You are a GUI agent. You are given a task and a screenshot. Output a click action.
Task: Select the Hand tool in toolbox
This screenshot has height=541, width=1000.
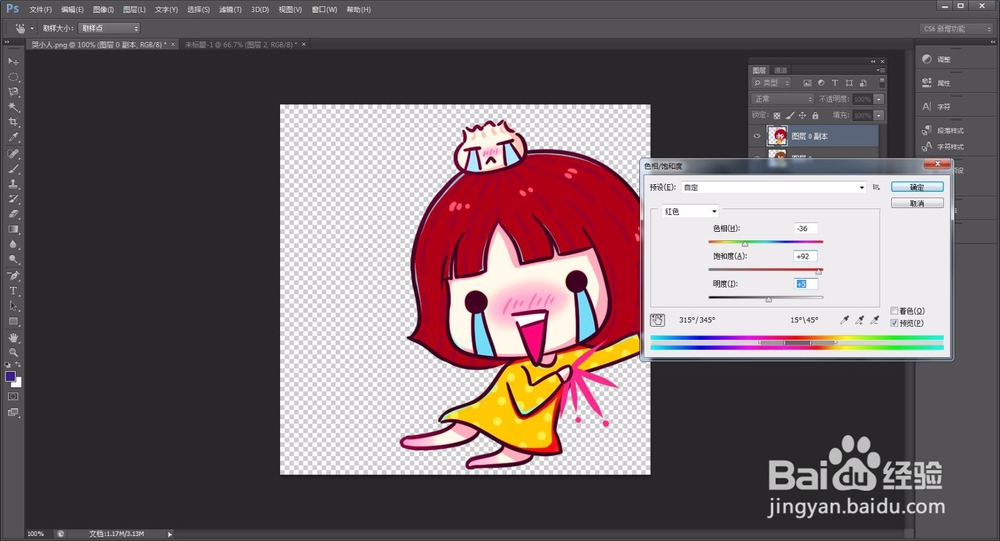pos(13,337)
